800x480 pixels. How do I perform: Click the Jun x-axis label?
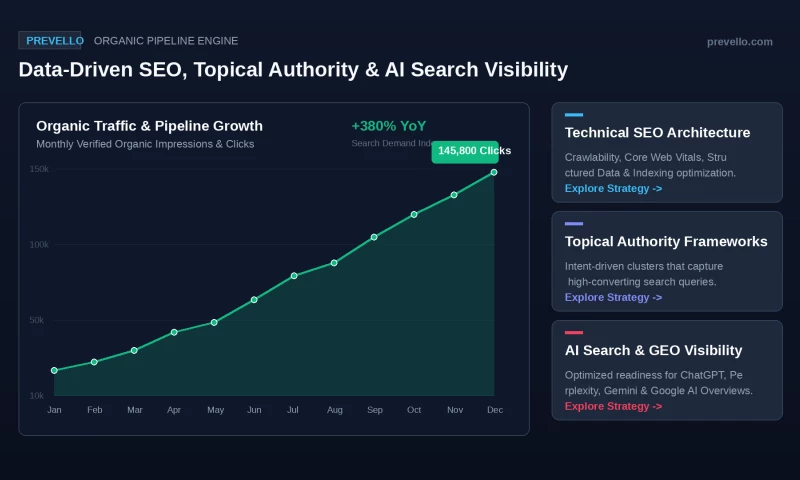coord(254,410)
